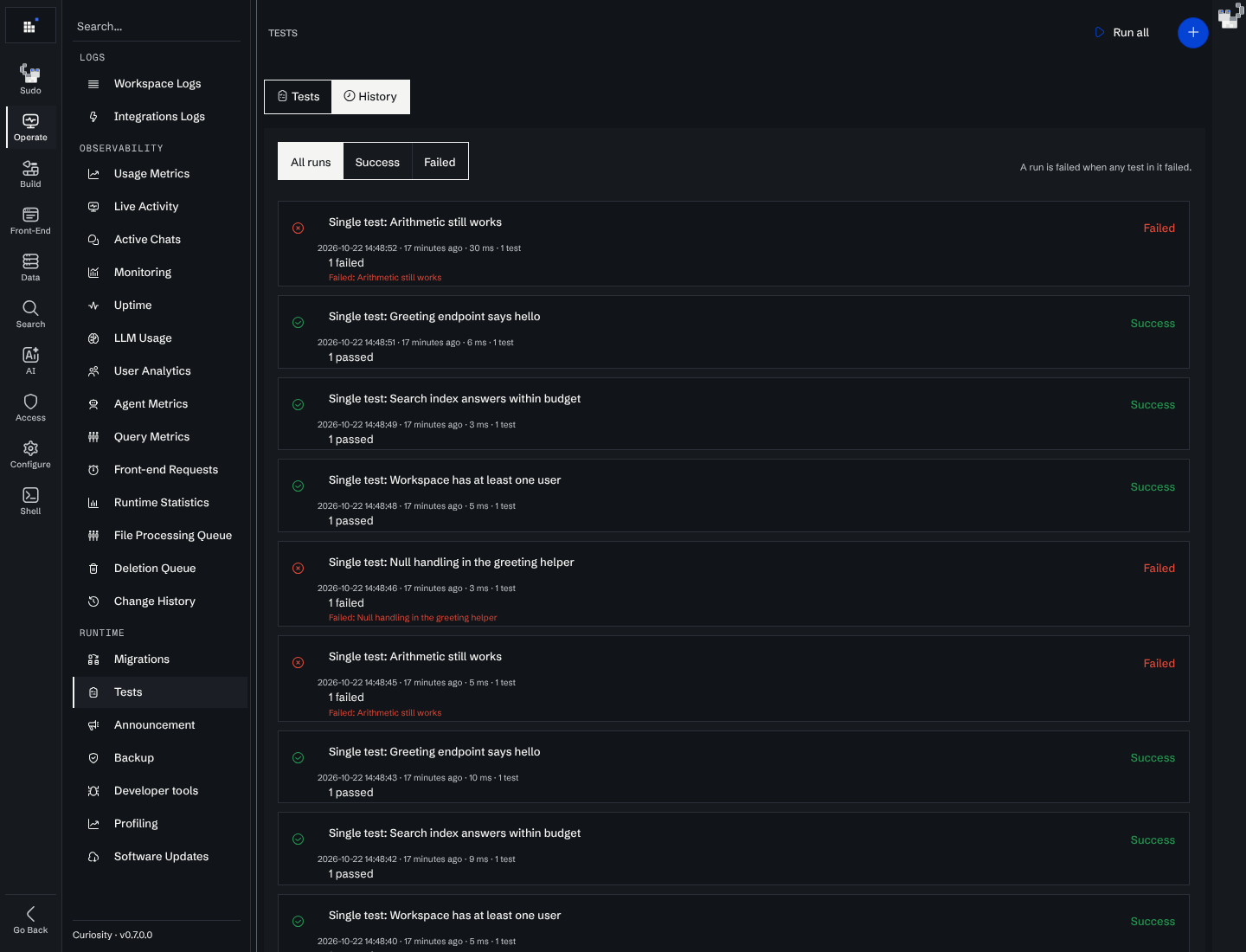1246x952 pixels.
Task: Open Profiling page
Action: [x=160, y=824]
